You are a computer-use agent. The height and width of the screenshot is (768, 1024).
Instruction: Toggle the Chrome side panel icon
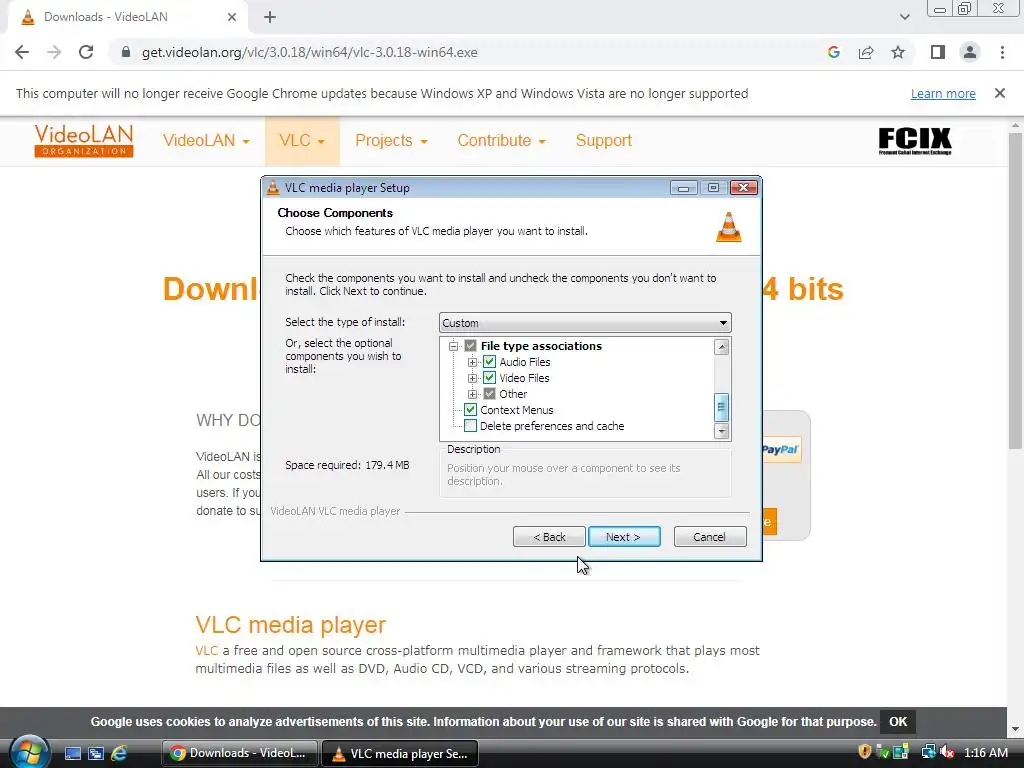click(938, 52)
